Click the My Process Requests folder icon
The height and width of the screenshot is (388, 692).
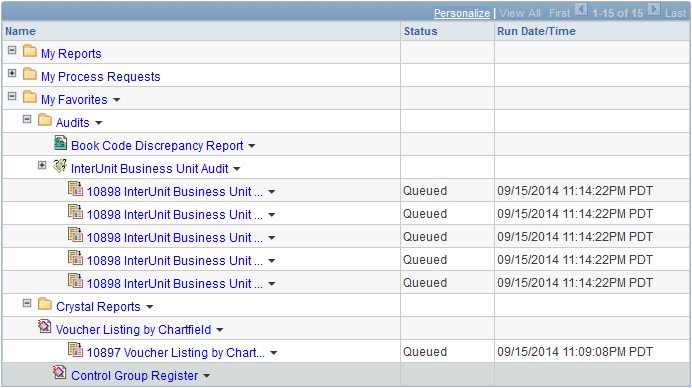coord(30,74)
